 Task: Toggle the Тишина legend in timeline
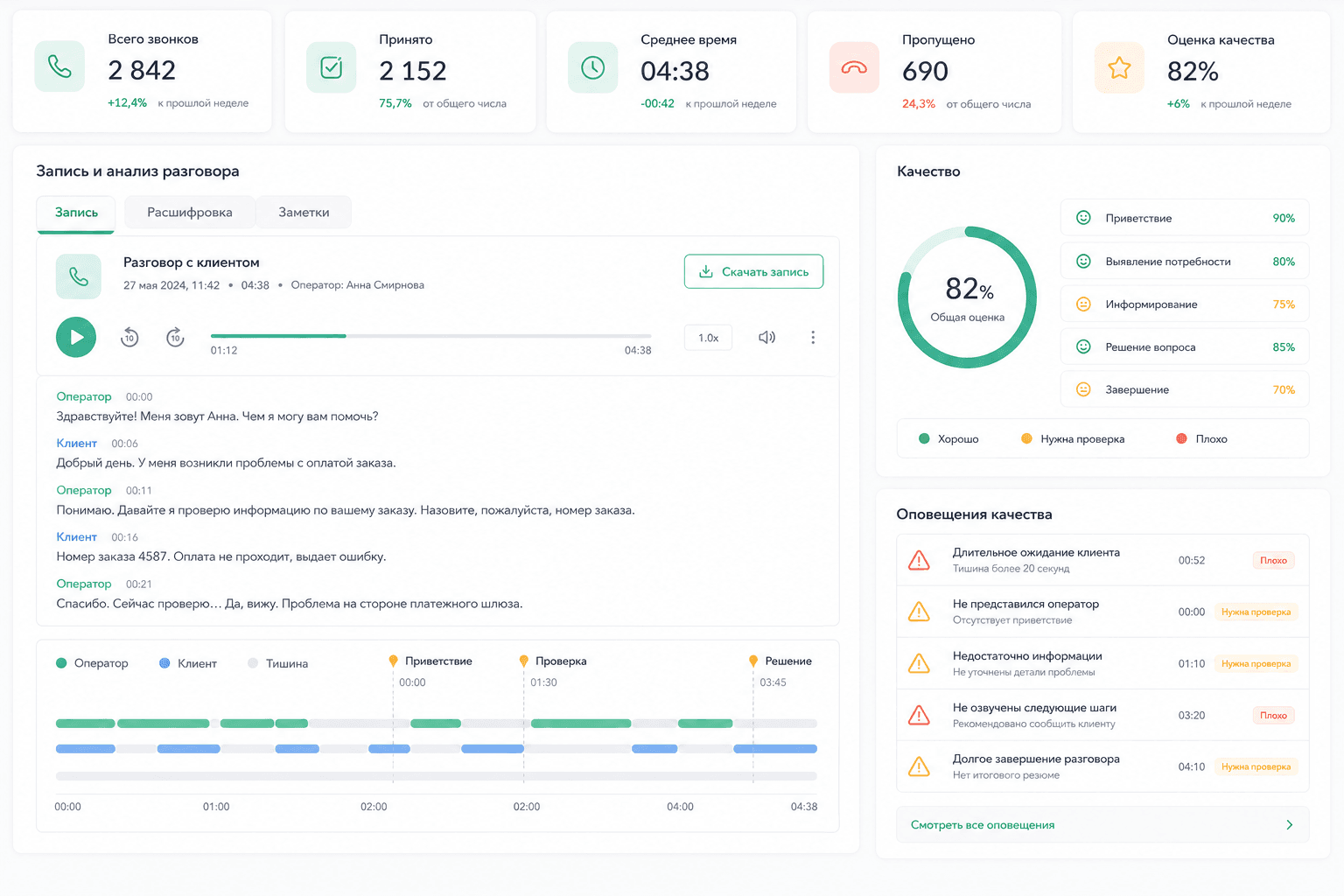tap(277, 663)
